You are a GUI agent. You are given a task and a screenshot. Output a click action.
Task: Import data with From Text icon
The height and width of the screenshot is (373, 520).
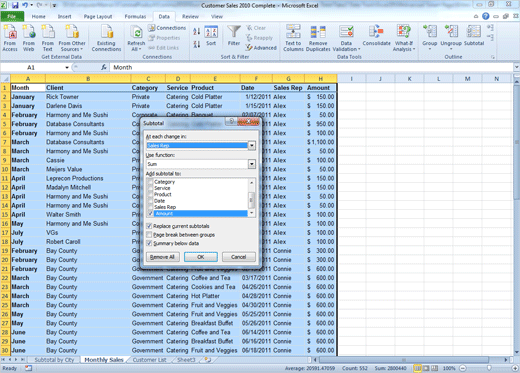coord(48,38)
